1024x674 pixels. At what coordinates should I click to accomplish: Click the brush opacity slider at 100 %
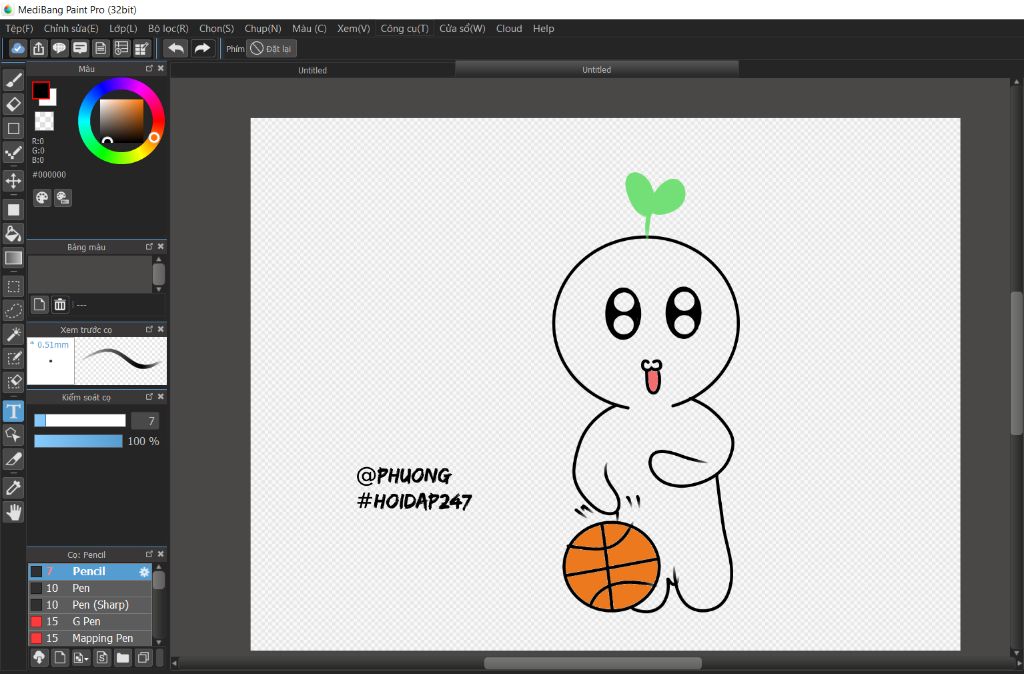click(78, 441)
